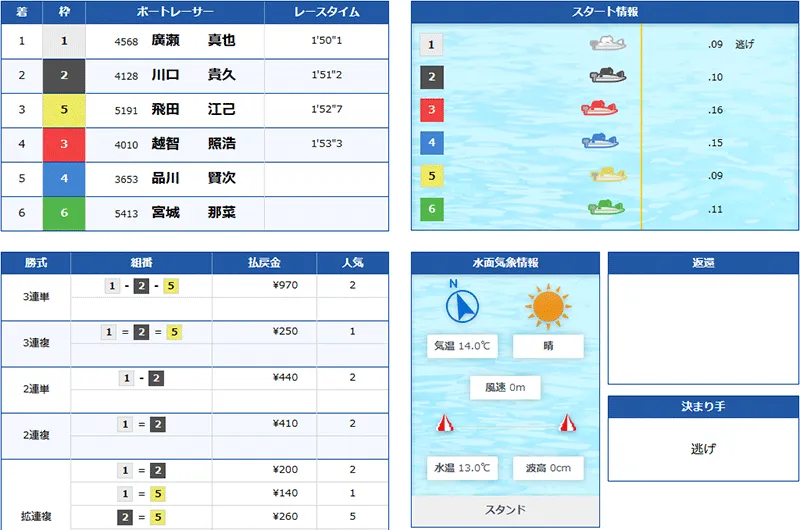The width and height of the screenshot is (800, 530).
Task: Click the white frame 1 cell for 廣瀬 真也
Action: (x=64, y=41)
